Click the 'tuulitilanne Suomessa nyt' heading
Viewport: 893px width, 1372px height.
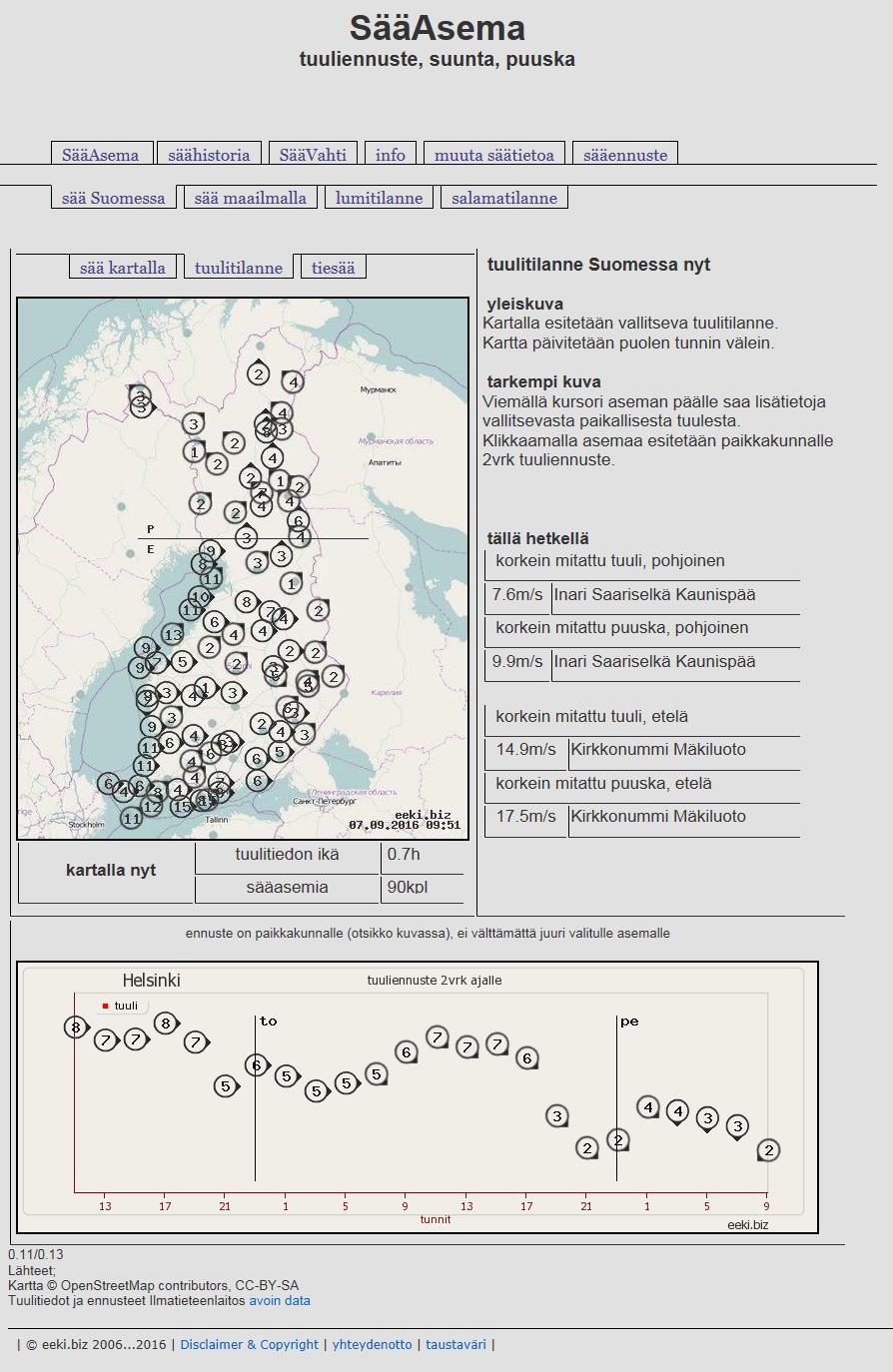pos(599,265)
